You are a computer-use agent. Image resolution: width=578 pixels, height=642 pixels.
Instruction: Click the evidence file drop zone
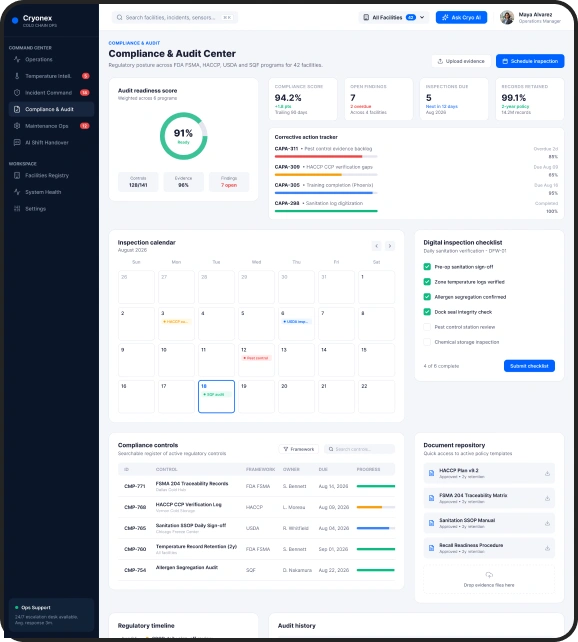(489, 579)
